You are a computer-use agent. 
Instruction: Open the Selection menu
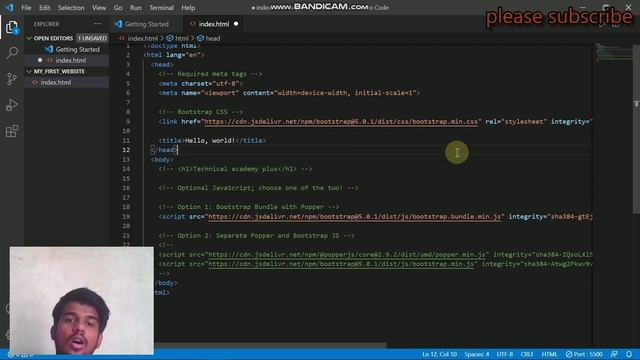[71, 8]
